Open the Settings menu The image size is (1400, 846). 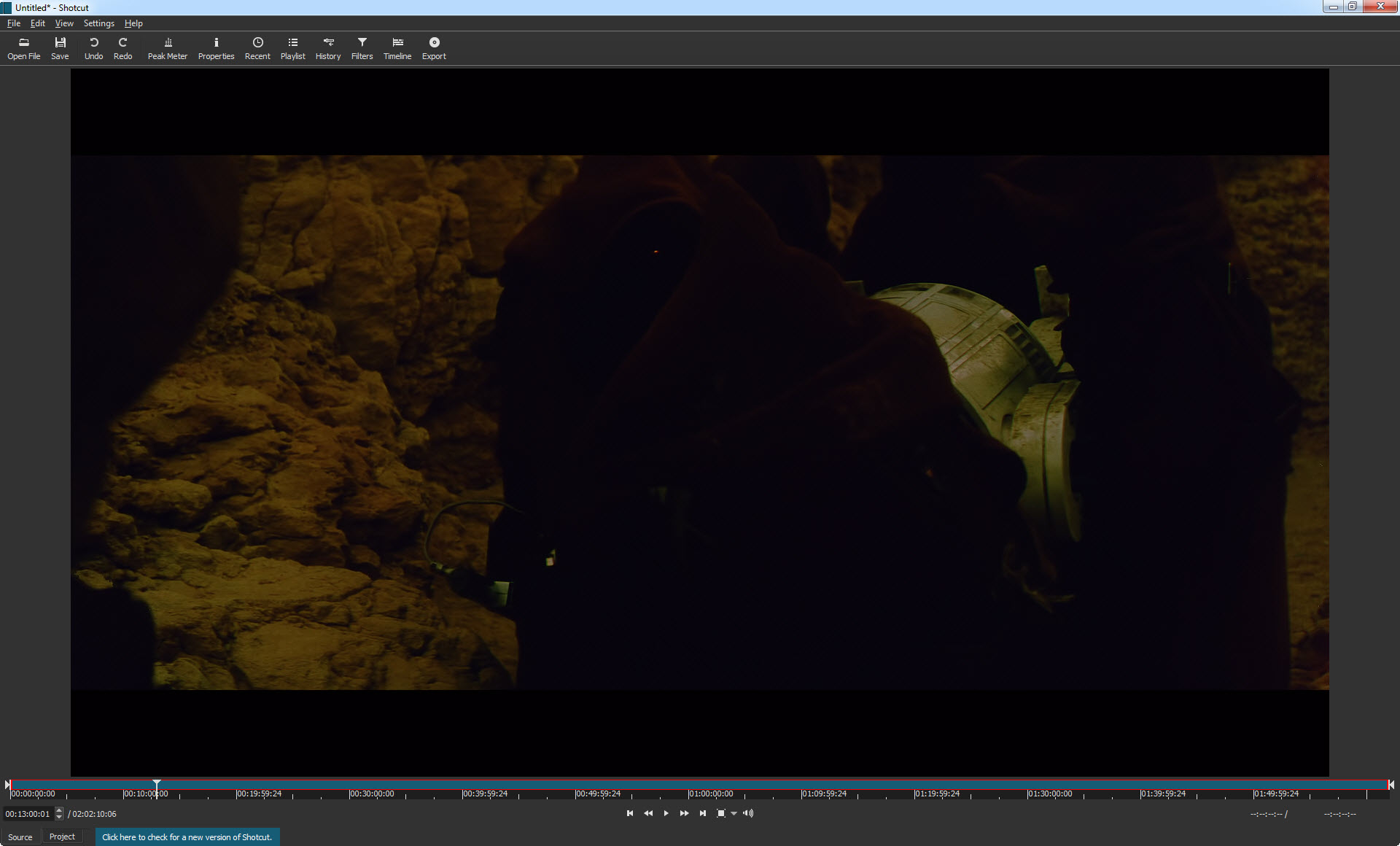pyautogui.click(x=99, y=23)
